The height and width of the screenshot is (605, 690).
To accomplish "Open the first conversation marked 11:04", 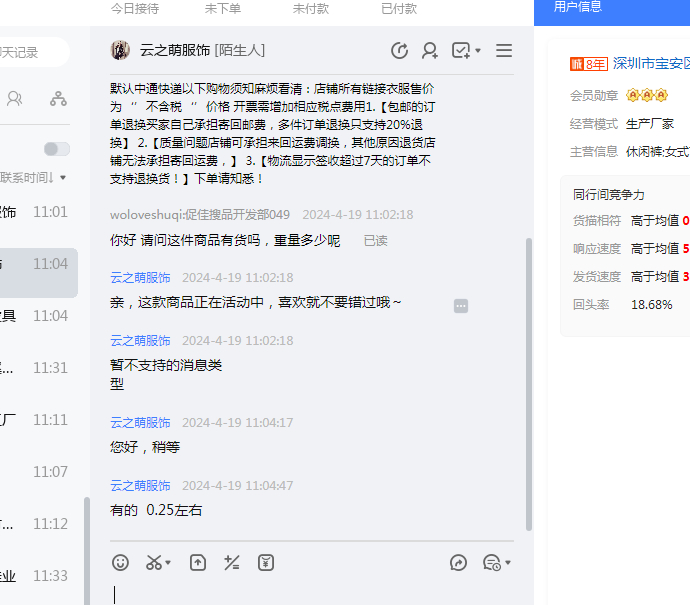I will click(39, 273).
